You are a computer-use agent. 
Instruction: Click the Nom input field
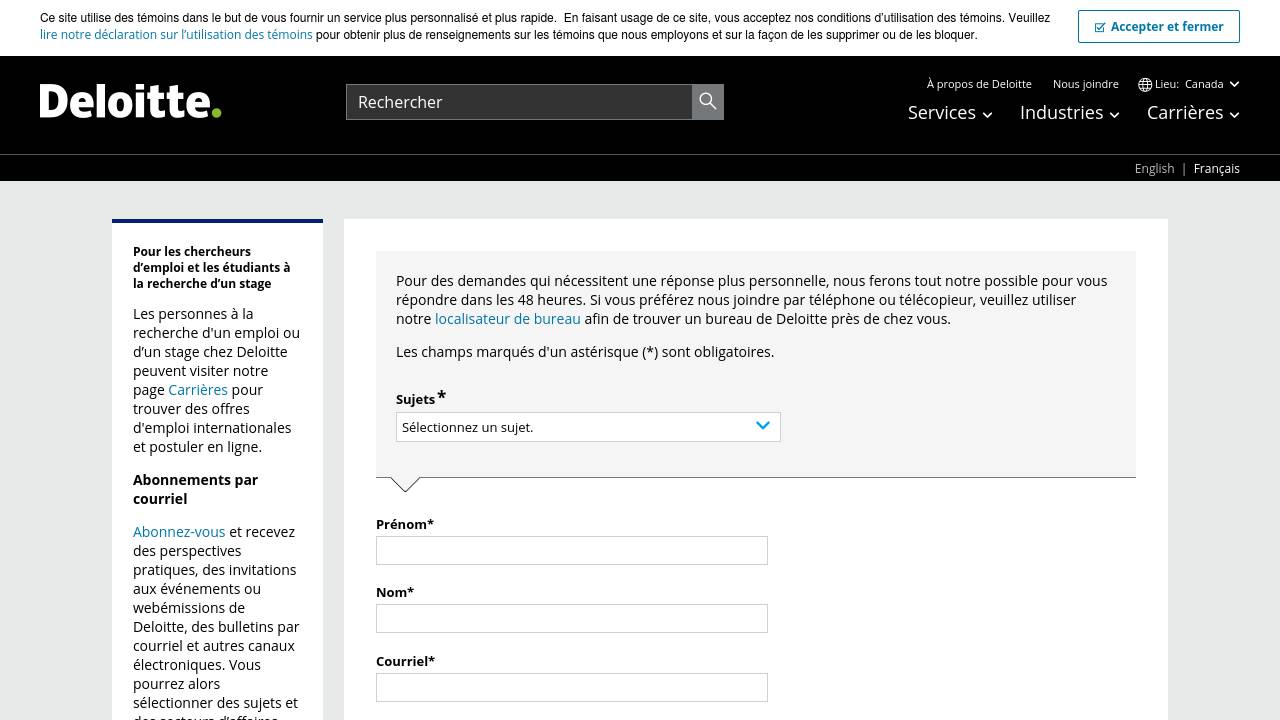(572, 618)
